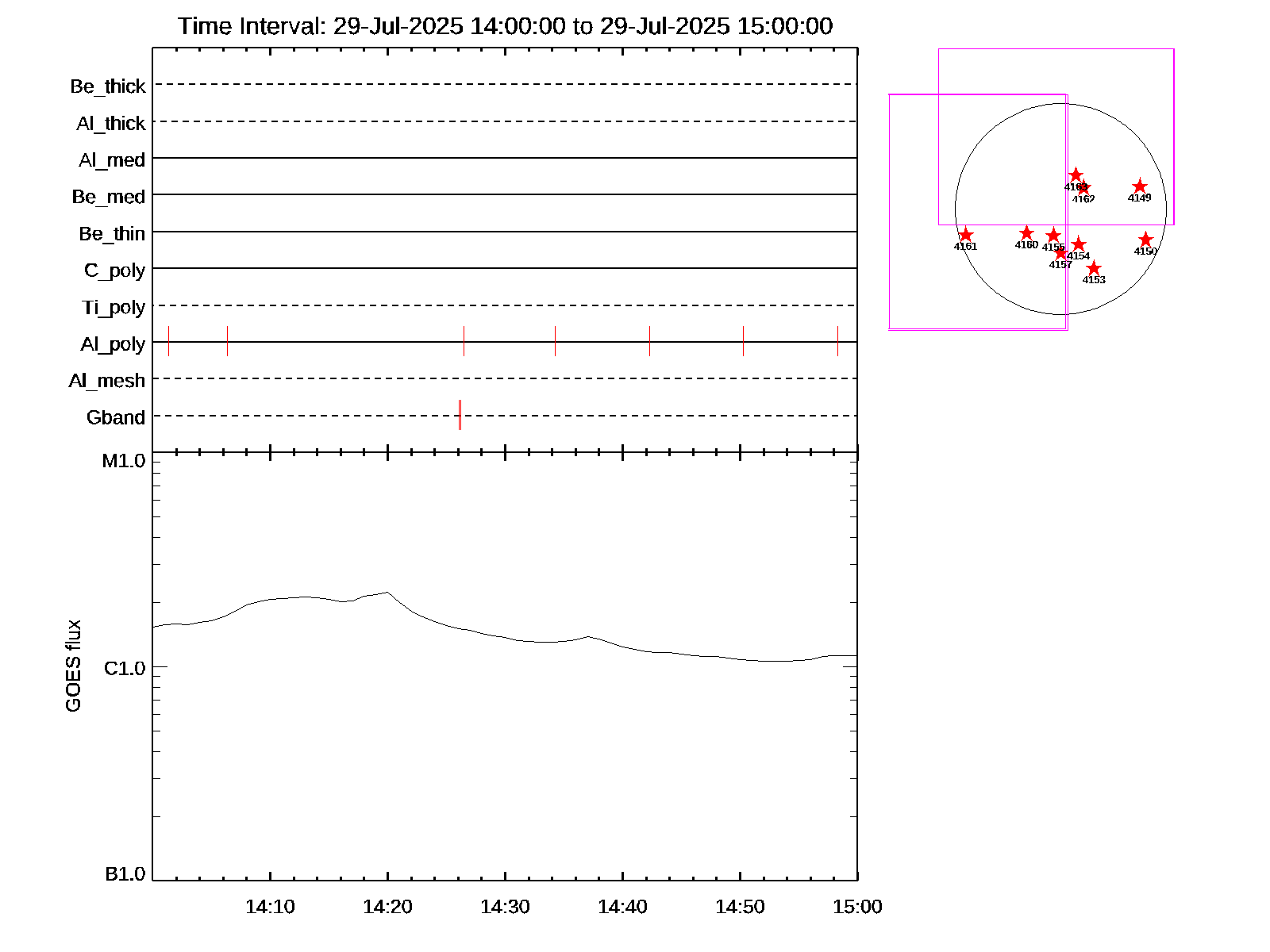The width and height of the screenshot is (1270, 952).
Task: Click the star marker for region 4161
Action: [x=965, y=235]
